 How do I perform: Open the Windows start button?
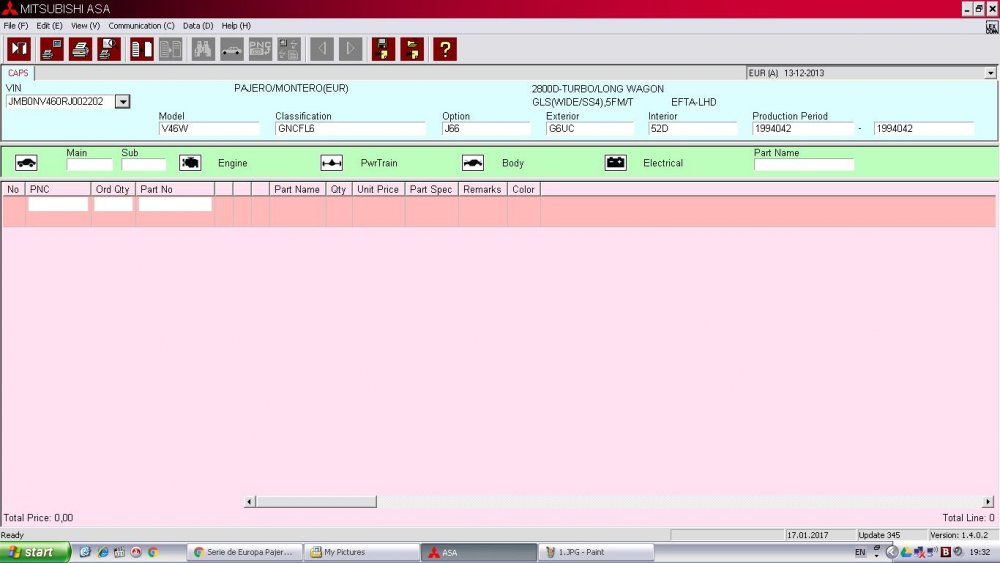tap(34, 552)
